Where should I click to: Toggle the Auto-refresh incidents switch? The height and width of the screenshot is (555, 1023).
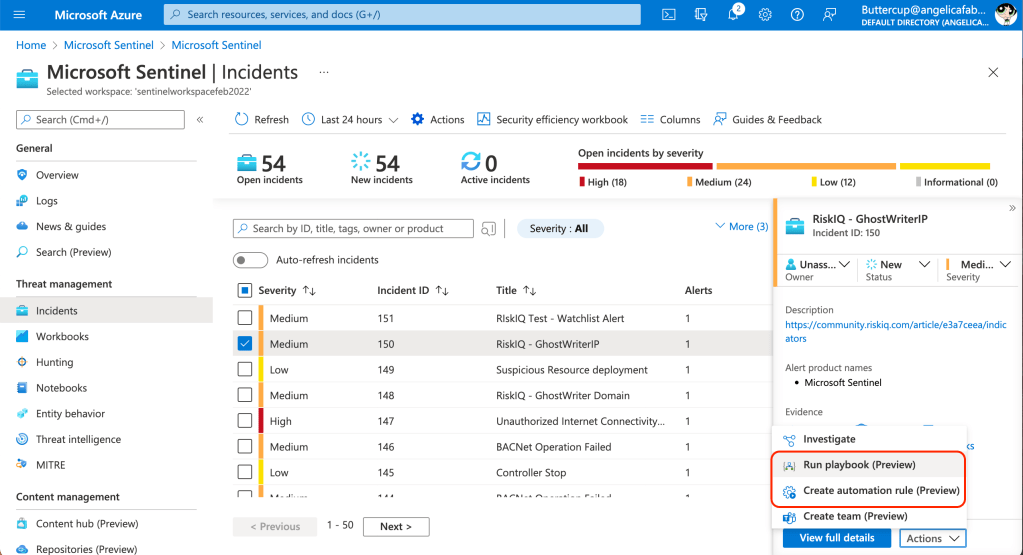click(250, 260)
